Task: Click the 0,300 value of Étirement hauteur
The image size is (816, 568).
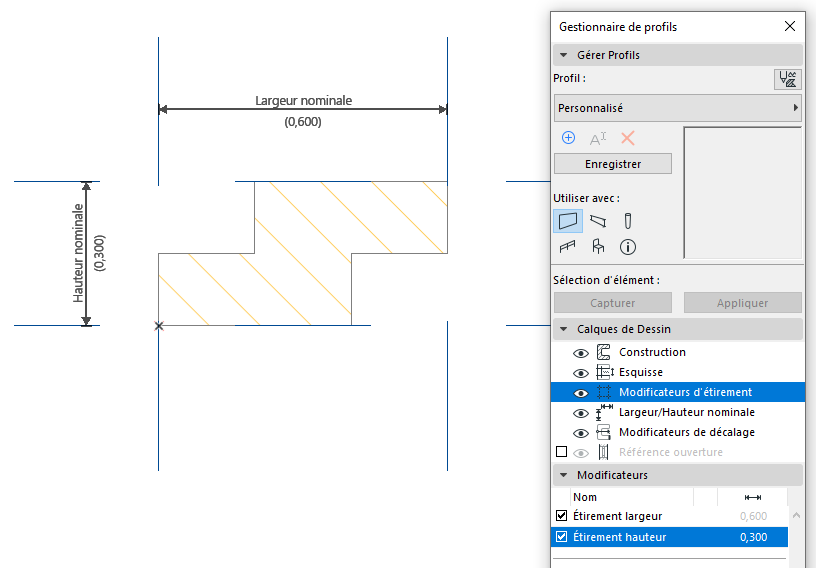Action: [x=754, y=537]
